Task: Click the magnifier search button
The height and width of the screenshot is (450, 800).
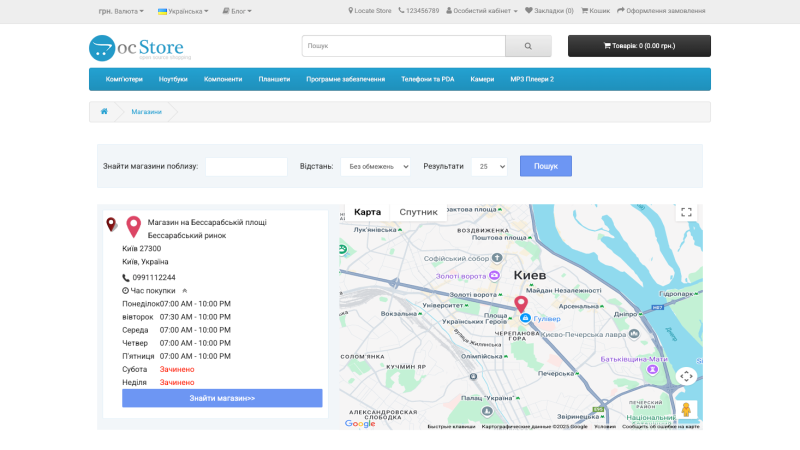Action: [528, 46]
